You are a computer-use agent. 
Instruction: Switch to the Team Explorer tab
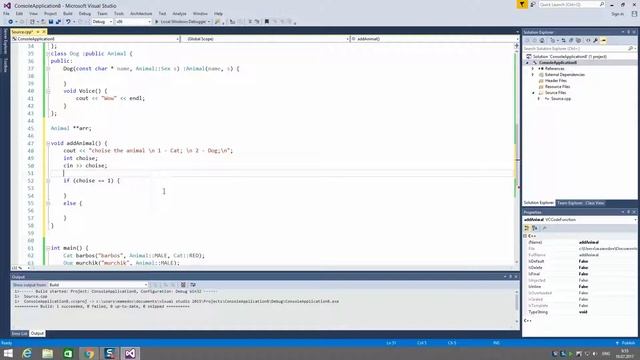tap(570, 203)
